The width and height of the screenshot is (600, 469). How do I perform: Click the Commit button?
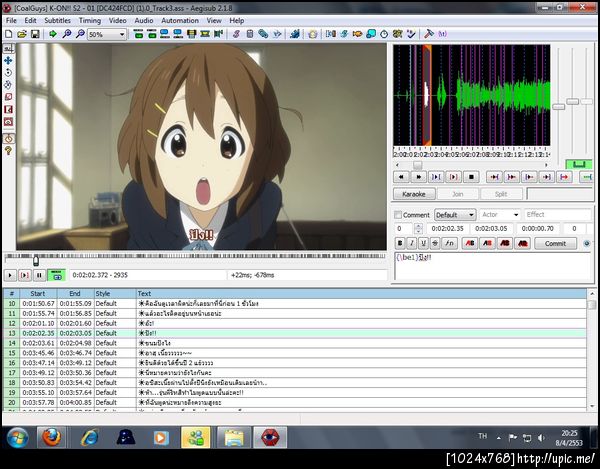pos(555,243)
